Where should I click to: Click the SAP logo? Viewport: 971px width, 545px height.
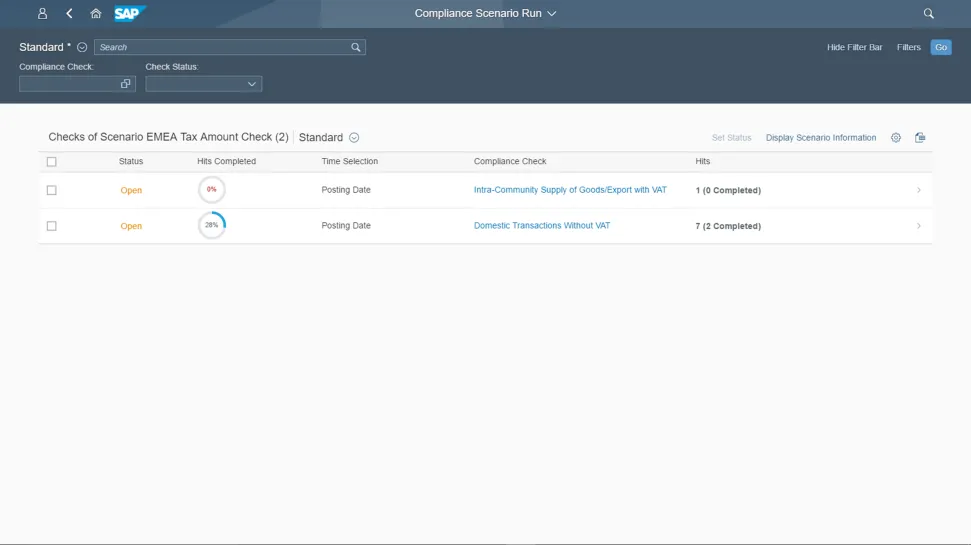[128, 14]
